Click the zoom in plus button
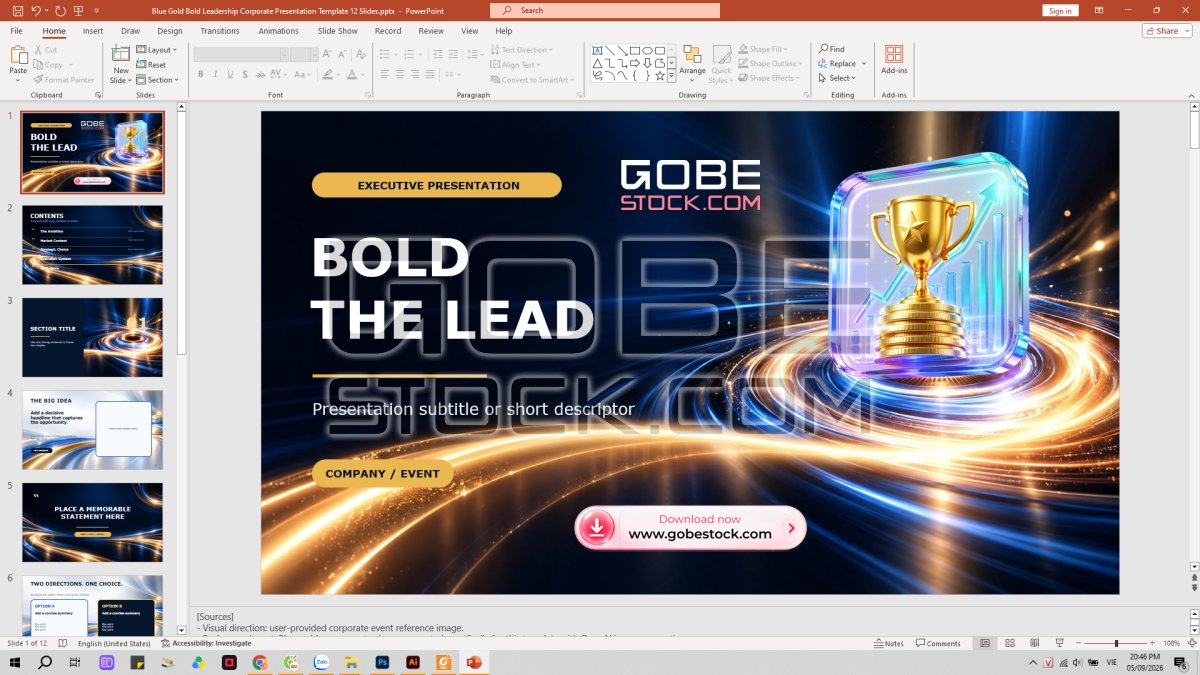This screenshot has height=675, width=1200. pos(1150,643)
